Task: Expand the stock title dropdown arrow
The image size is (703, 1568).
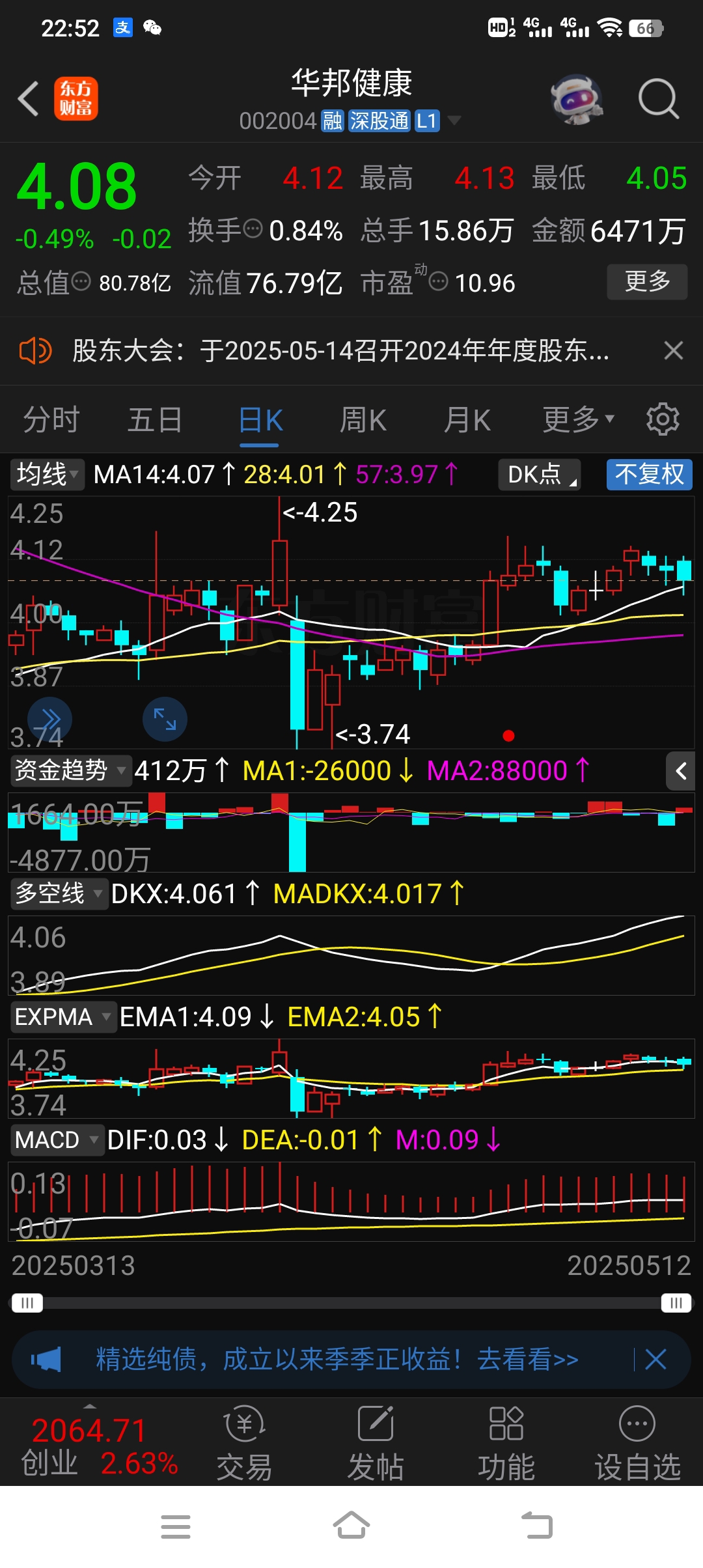Action: click(x=454, y=120)
